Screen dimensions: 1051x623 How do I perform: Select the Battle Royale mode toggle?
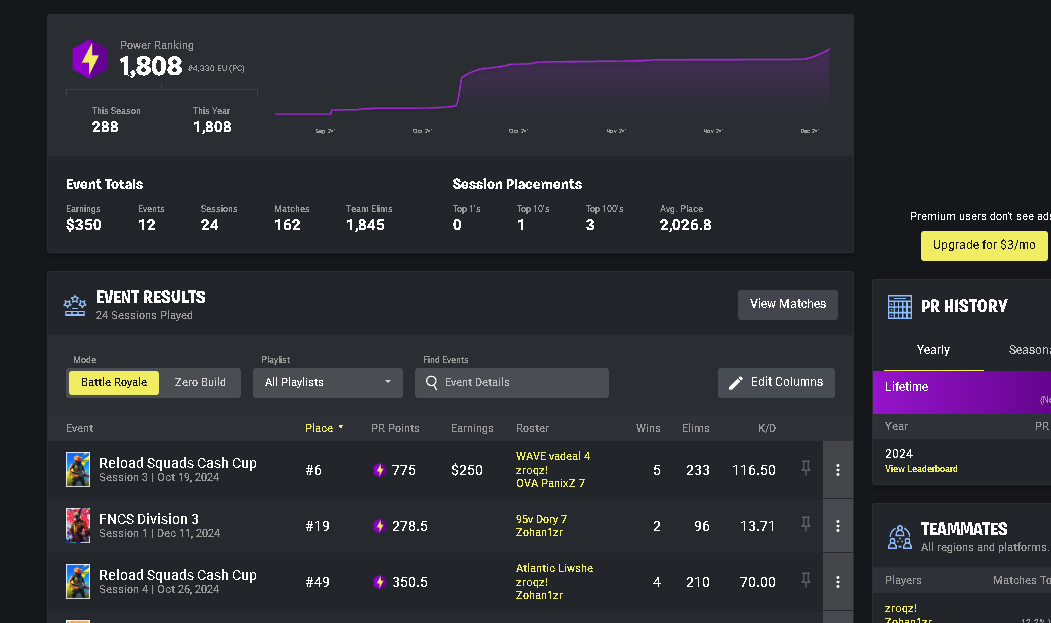click(x=114, y=382)
